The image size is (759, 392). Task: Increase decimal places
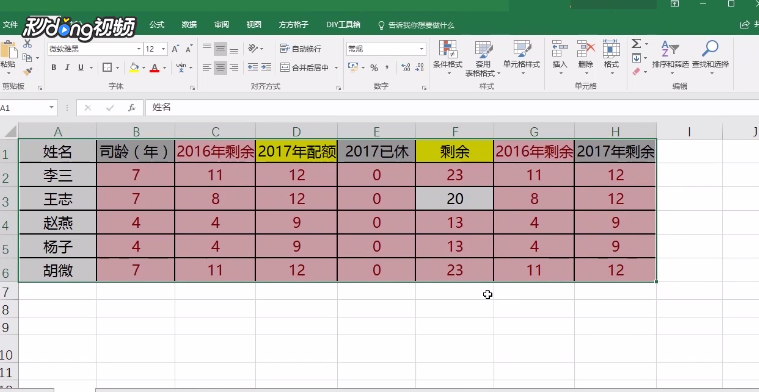coord(406,68)
